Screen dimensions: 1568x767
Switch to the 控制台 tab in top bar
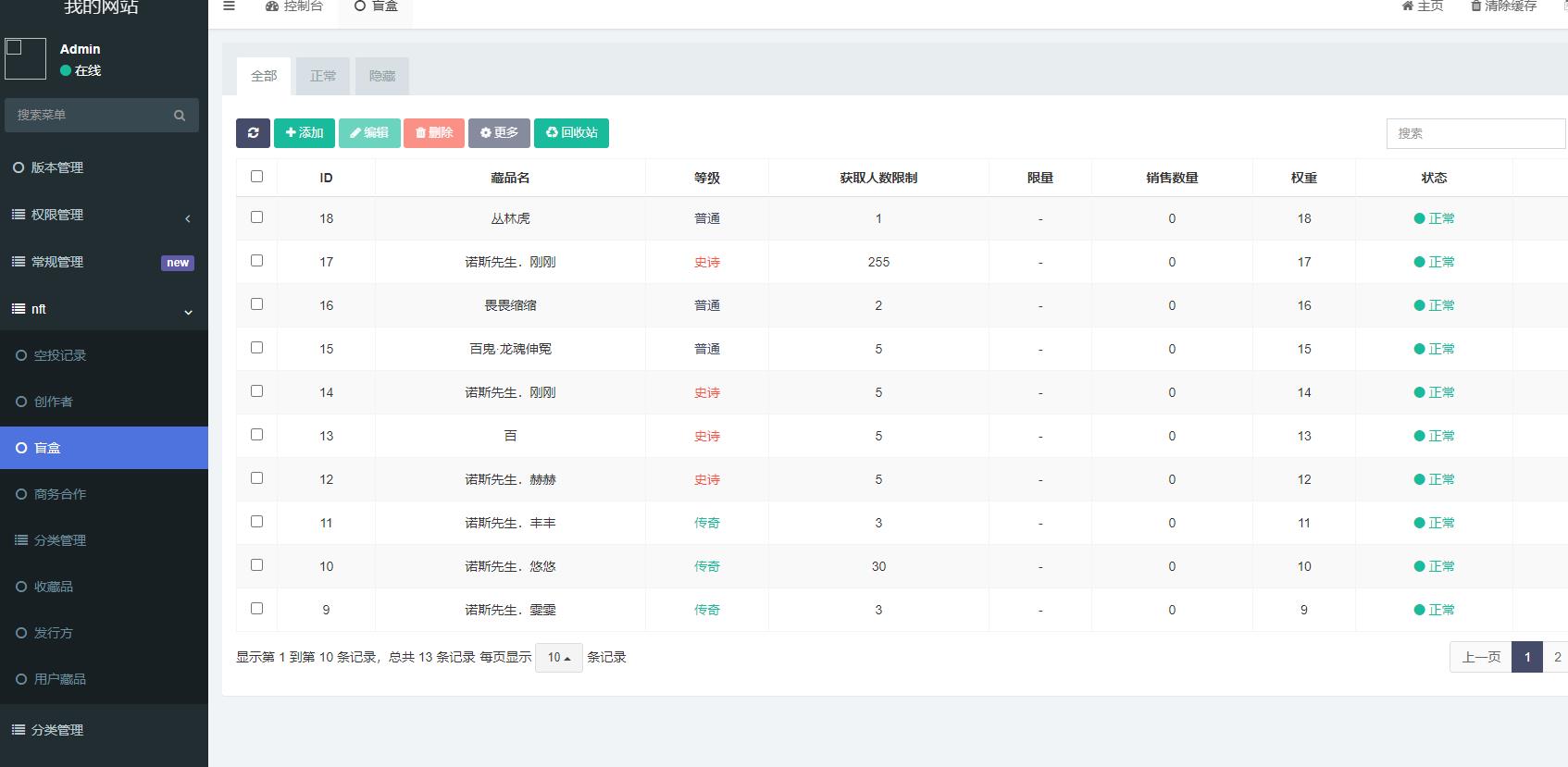(294, 7)
